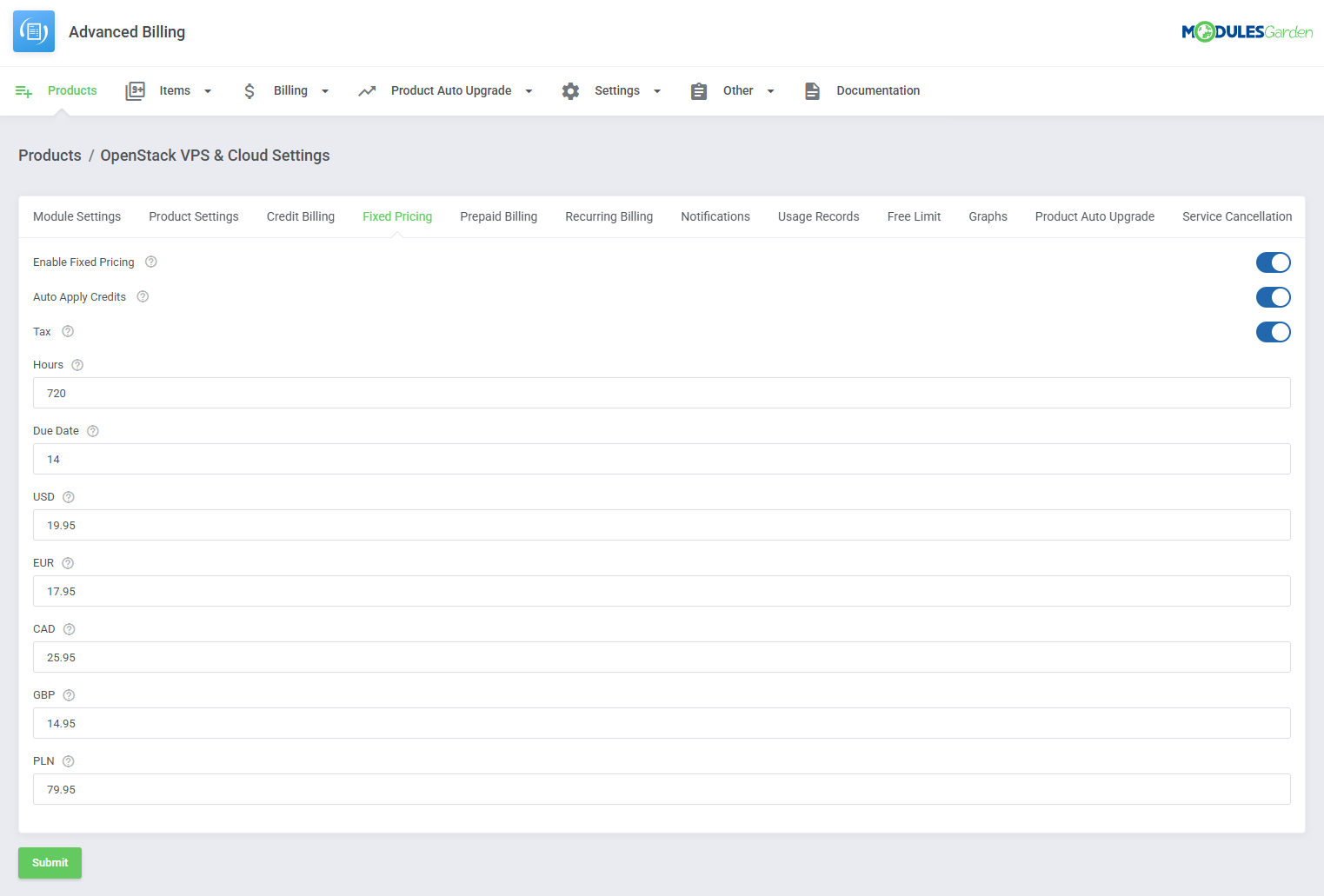Click the Advanced Billing app logo icon
The image size is (1324, 896).
33,30
